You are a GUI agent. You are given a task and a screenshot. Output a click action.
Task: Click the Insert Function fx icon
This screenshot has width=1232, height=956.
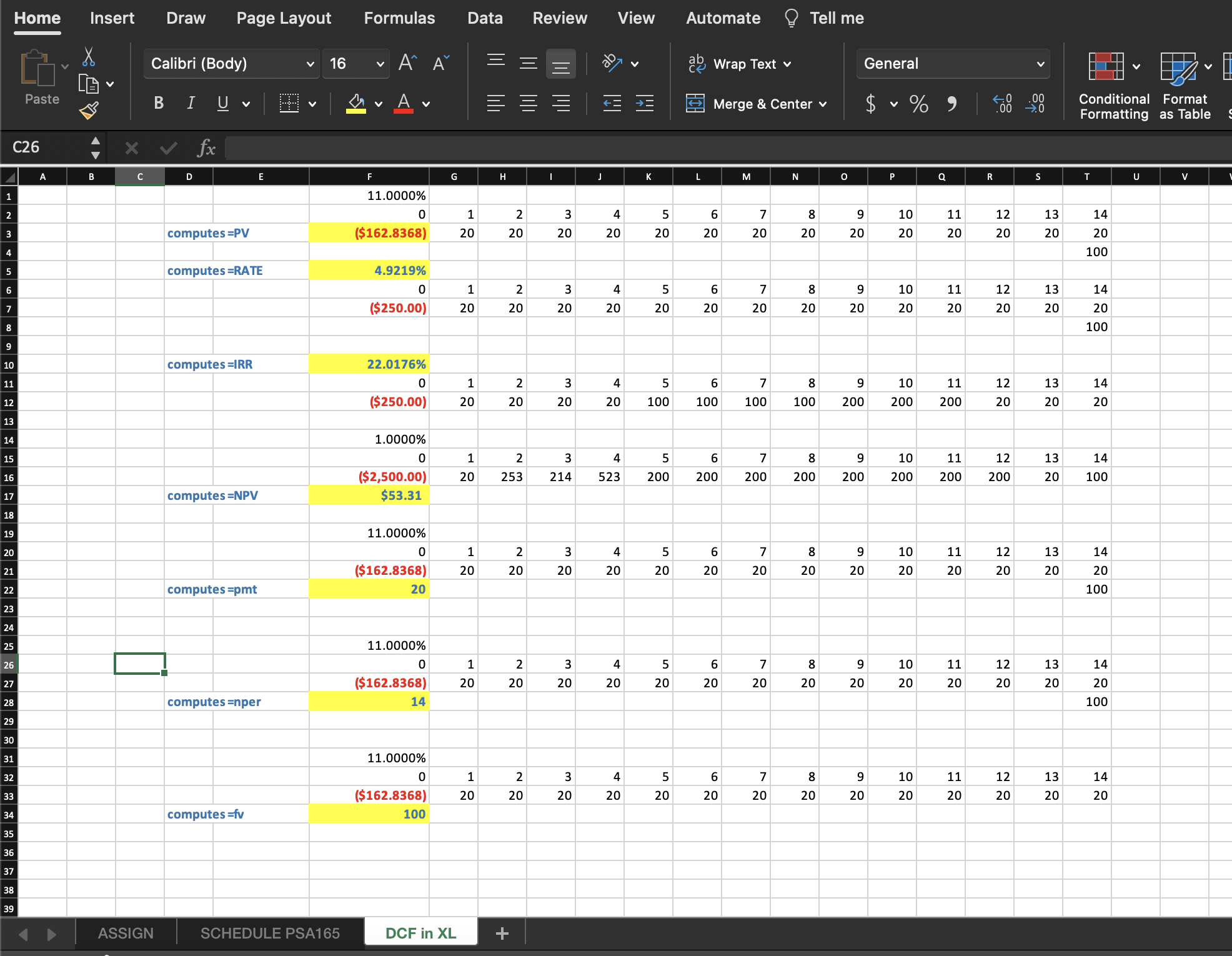206,148
